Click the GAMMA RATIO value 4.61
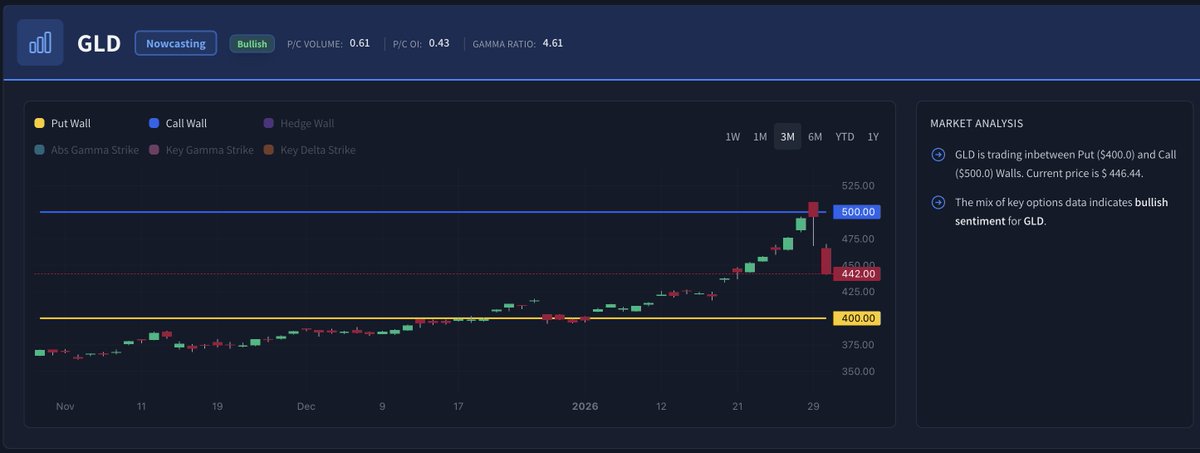 (552, 43)
